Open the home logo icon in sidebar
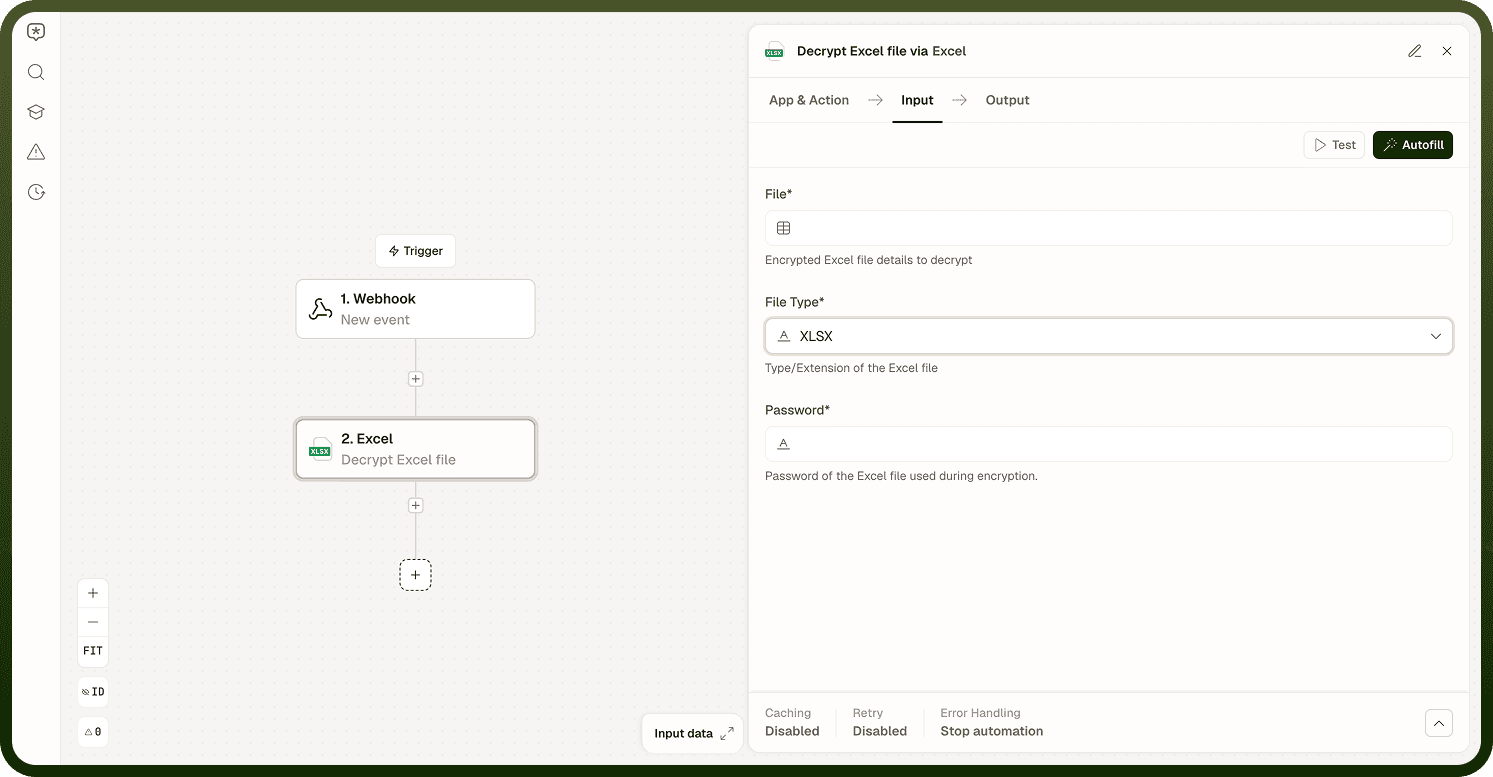1493x777 pixels. point(36,32)
